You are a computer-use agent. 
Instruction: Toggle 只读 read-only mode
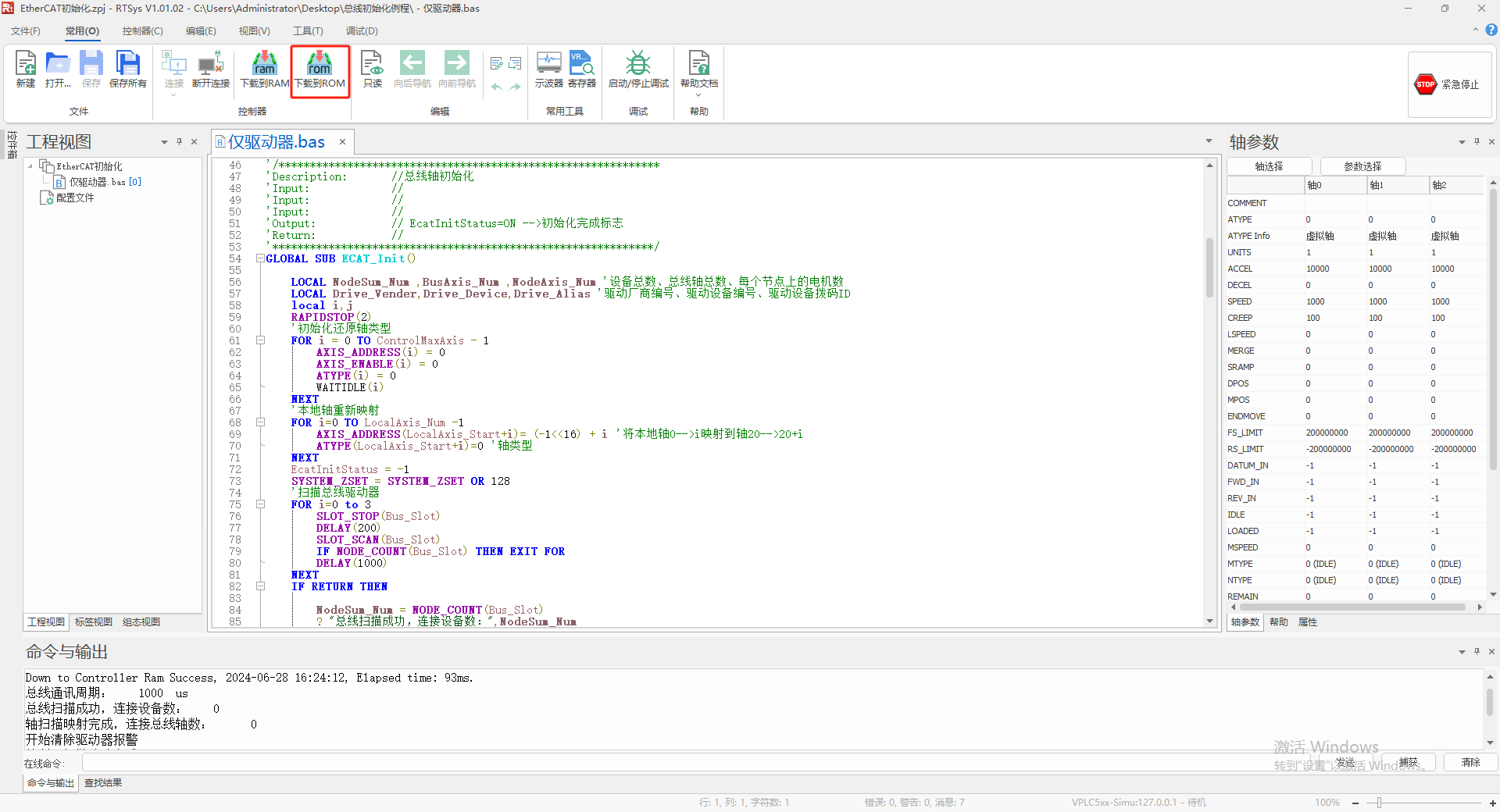pyautogui.click(x=373, y=69)
